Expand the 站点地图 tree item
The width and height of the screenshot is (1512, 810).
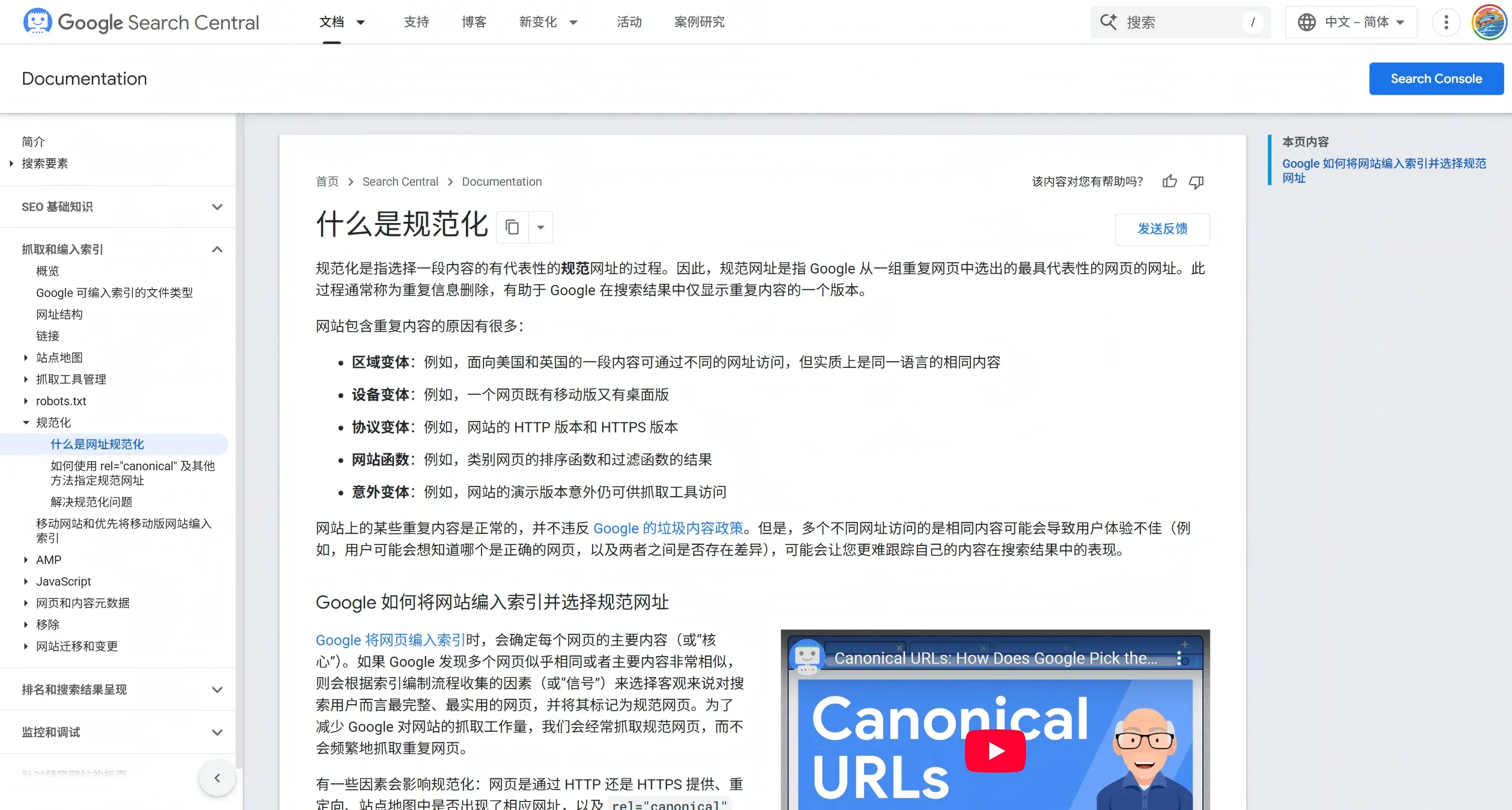tap(26, 357)
